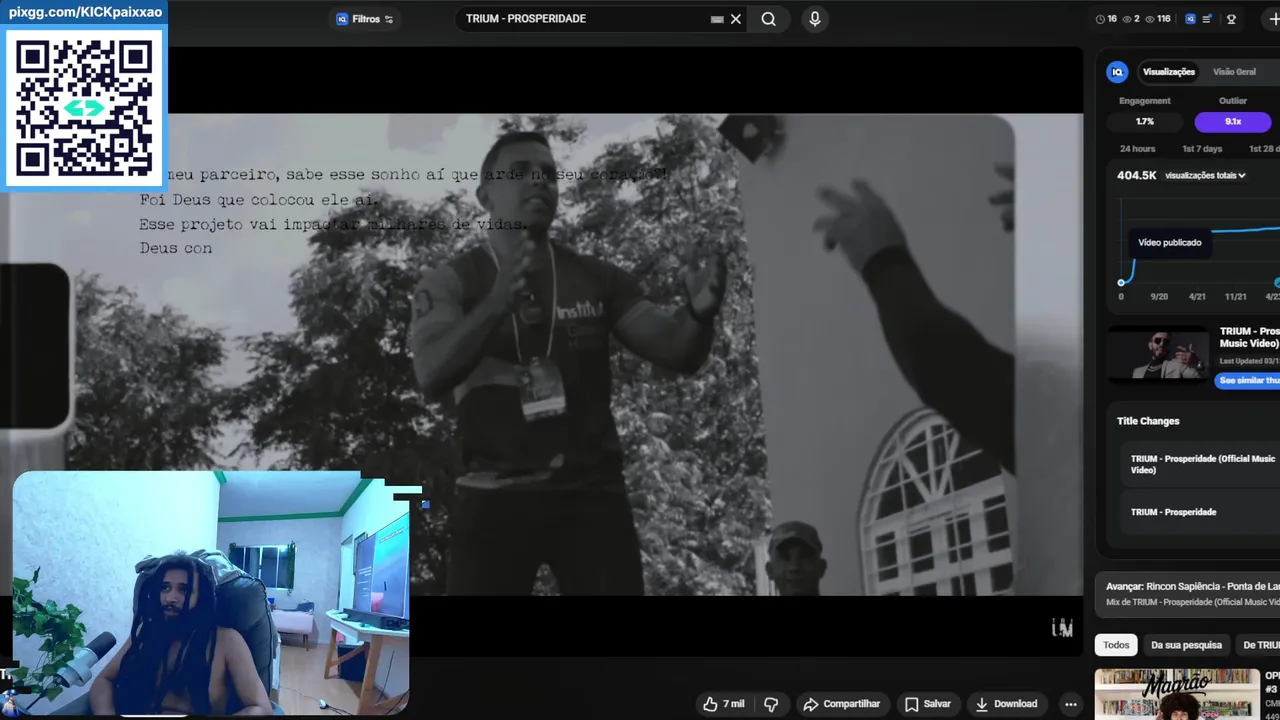Select the 1st 7 days time range
Image resolution: width=1280 pixels, height=720 pixels.
coord(1202,149)
